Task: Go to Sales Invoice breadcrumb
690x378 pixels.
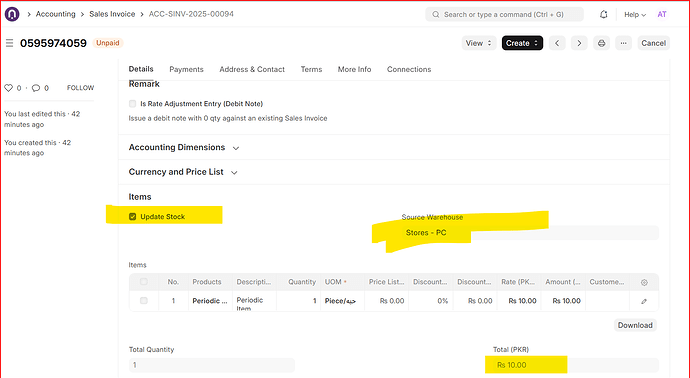Action: [x=112, y=14]
